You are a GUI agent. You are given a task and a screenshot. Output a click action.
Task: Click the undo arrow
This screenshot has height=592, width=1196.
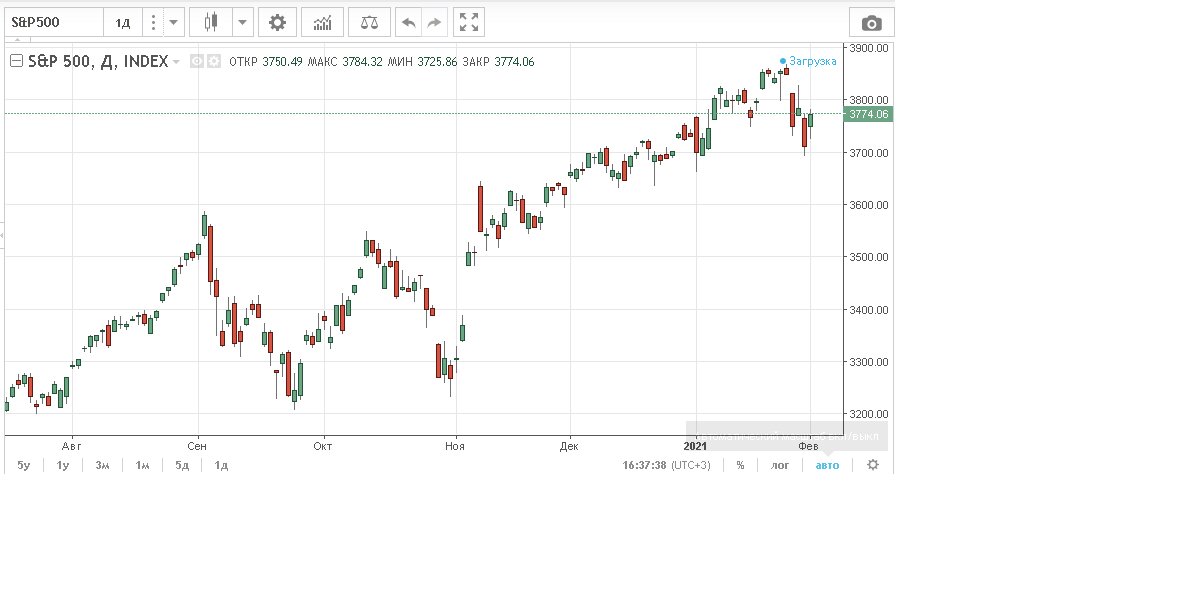pyautogui.click(x=409, y=23)
